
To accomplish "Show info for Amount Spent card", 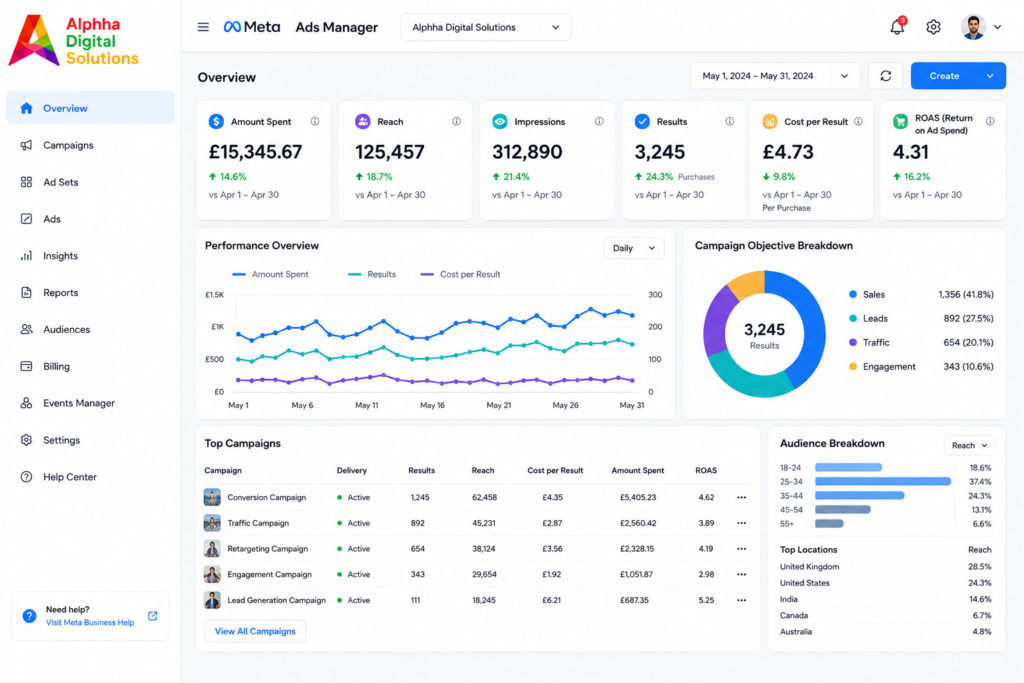I will (315, 121).
